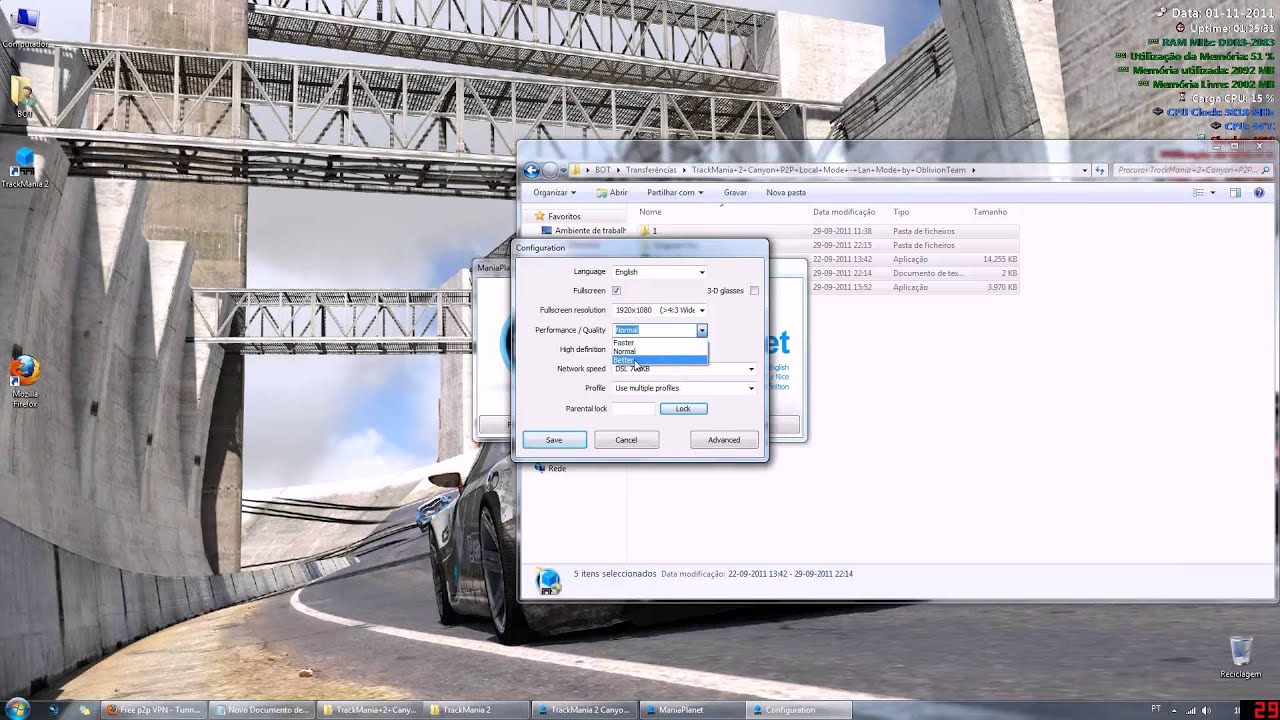
Task: Open the Network speed dropdown
Action: [684, 369]
